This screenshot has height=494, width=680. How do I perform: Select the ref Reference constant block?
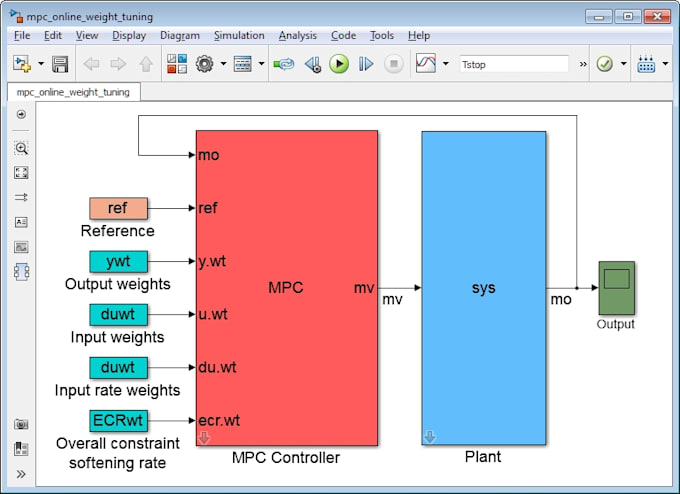tap(118, 208)
